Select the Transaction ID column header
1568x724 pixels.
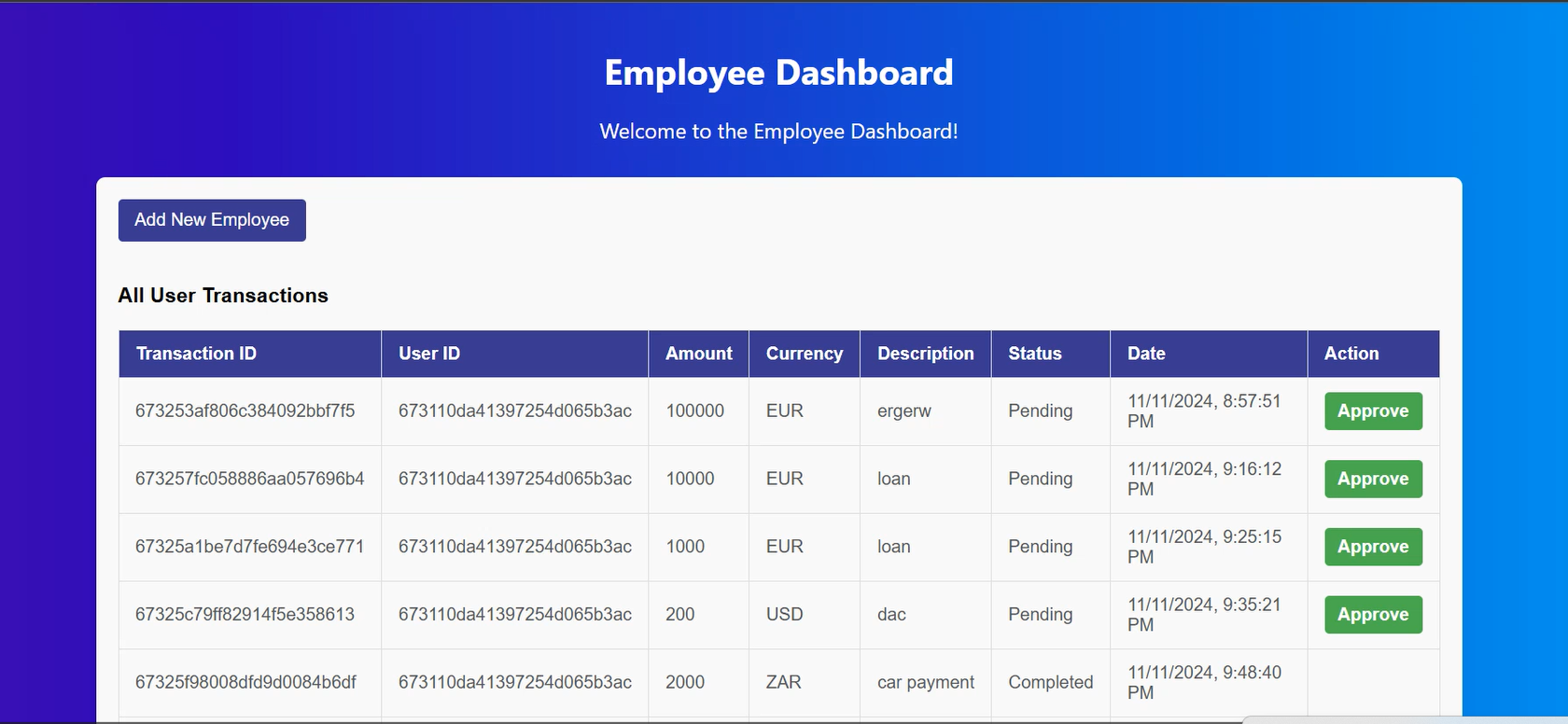click(x=250, y=354)
